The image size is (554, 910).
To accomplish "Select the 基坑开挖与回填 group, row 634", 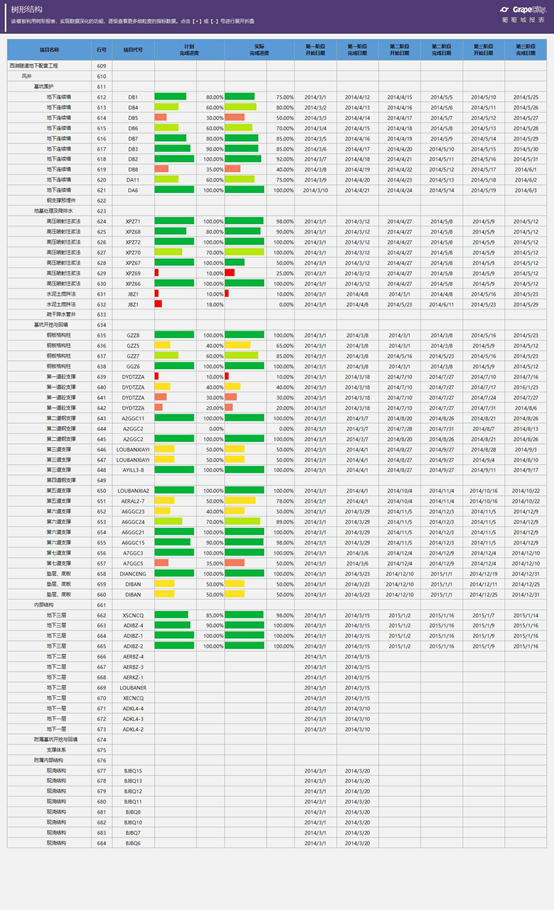I will (x=51, y=325).
